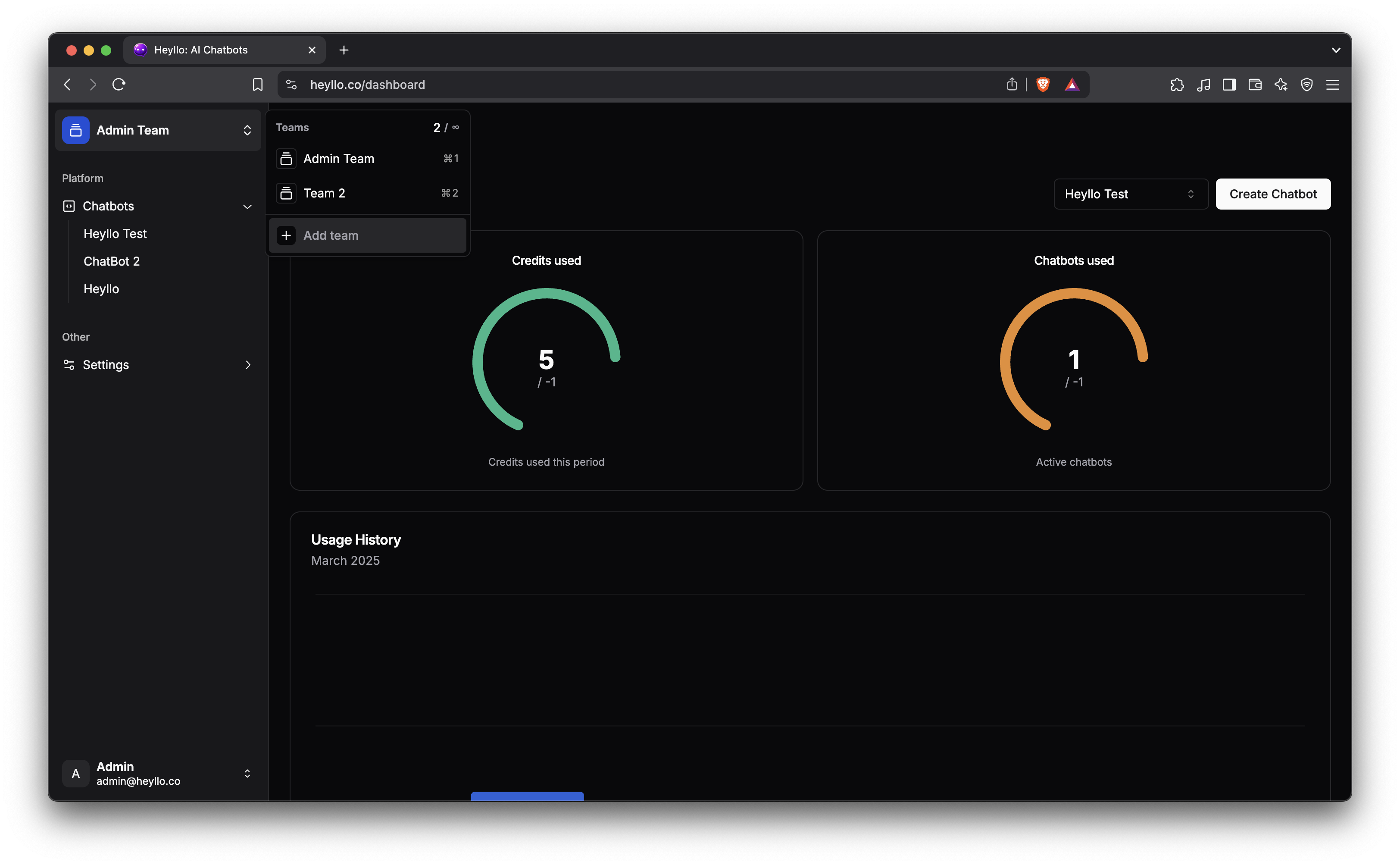
Task: Click the orange Chatbots used gauge
Action: pos(1073,359)
